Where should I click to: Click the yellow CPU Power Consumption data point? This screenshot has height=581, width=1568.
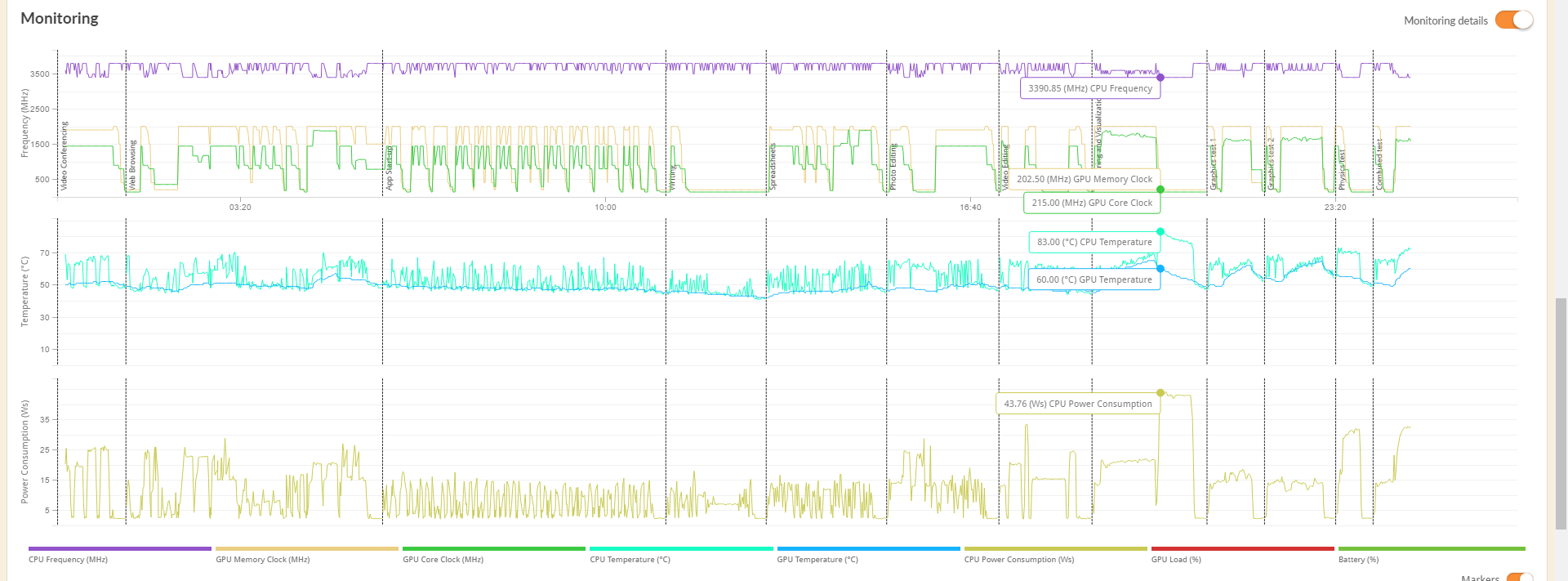pyautogui.click(x=1160, y=393)
